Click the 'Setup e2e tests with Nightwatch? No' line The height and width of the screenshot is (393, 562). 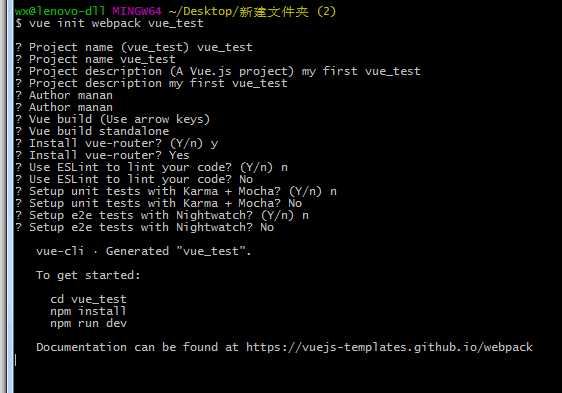144,227
